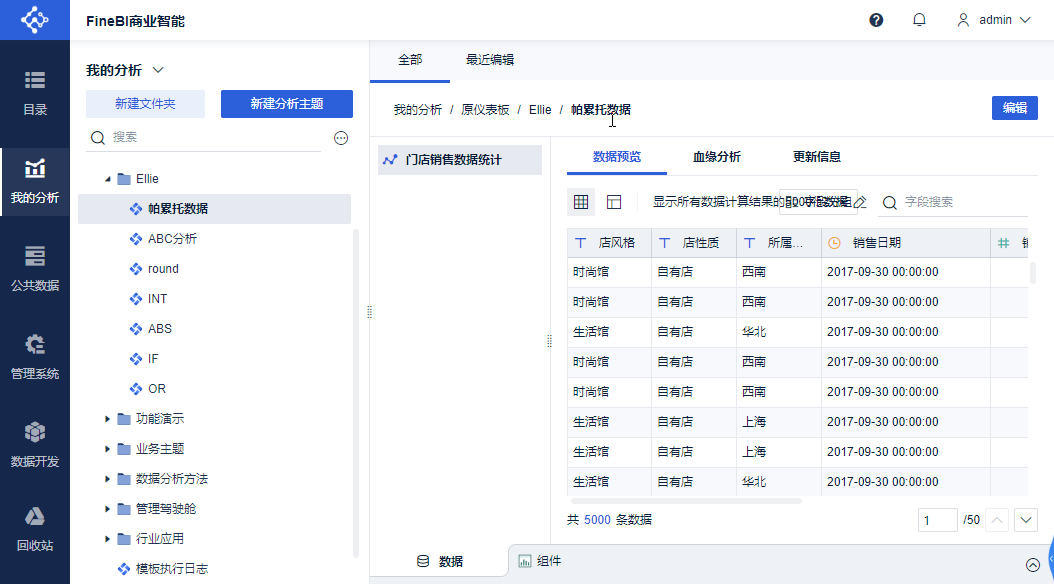Go to previous page arrow
1054x584 pixels.
(997, 519)
